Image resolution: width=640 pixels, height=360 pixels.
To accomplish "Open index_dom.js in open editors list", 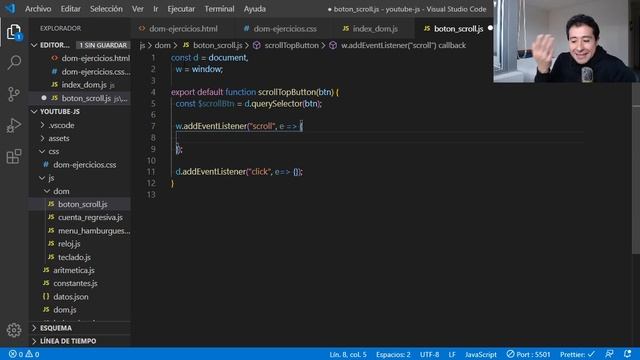I will [80, 85].
